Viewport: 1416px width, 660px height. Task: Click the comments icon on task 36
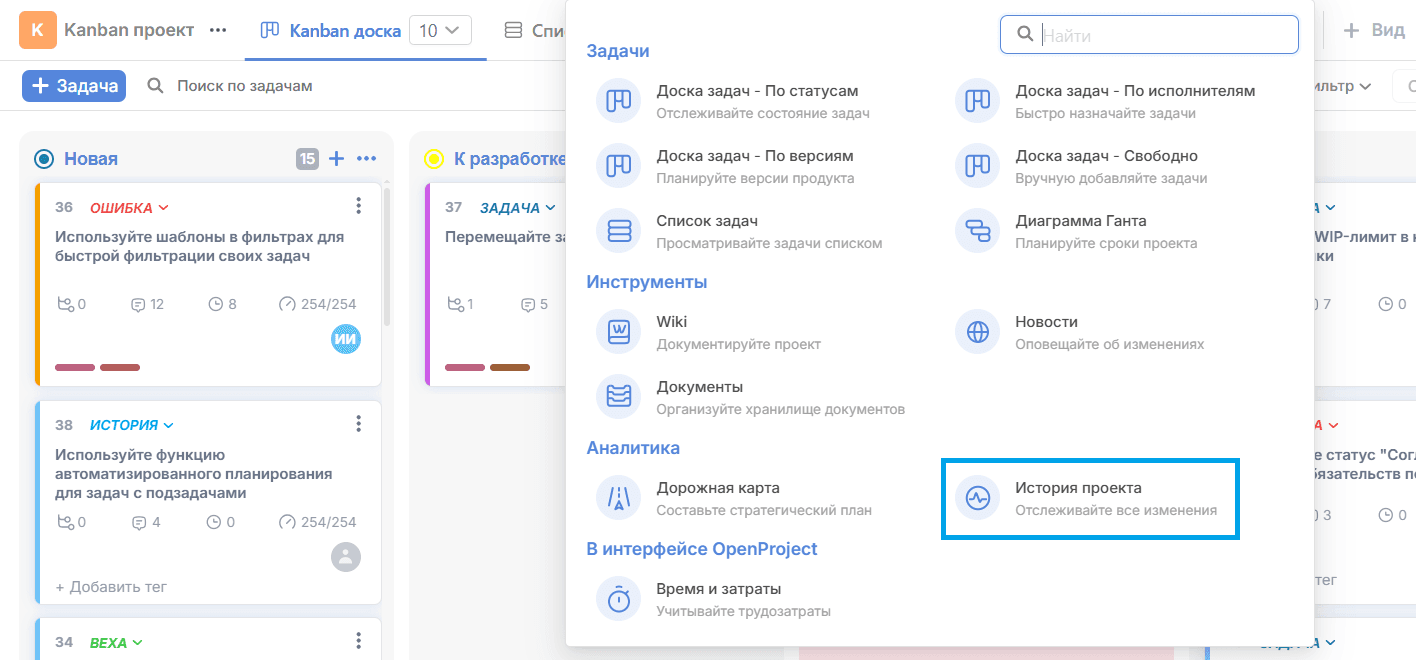click(138, 304)
